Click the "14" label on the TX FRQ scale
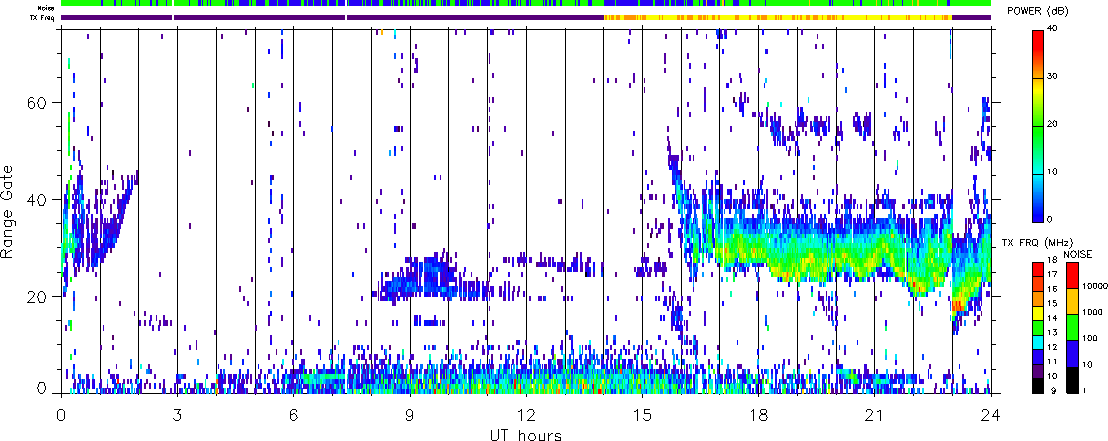This screenshot has width=1108, height=441. [x=1052, y=318]
